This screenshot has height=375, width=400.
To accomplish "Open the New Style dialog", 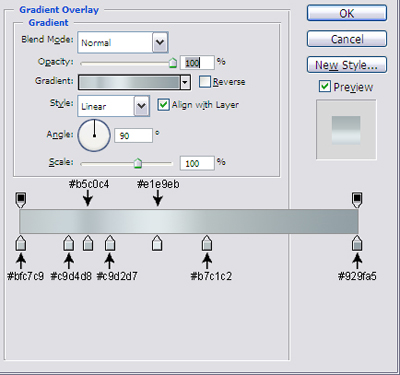I will click(x=347, y=65).
